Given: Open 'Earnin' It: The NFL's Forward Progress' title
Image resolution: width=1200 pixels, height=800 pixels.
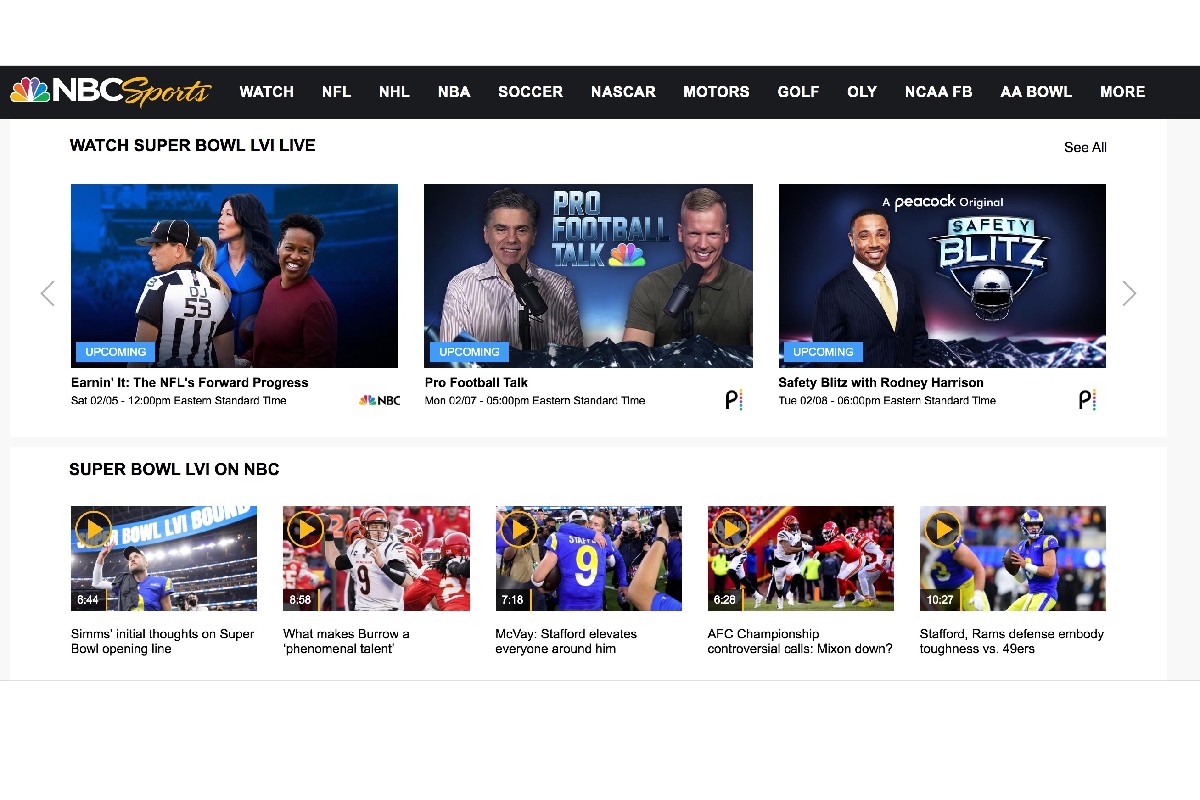Looking at the screenshot, I should point(190,383).
